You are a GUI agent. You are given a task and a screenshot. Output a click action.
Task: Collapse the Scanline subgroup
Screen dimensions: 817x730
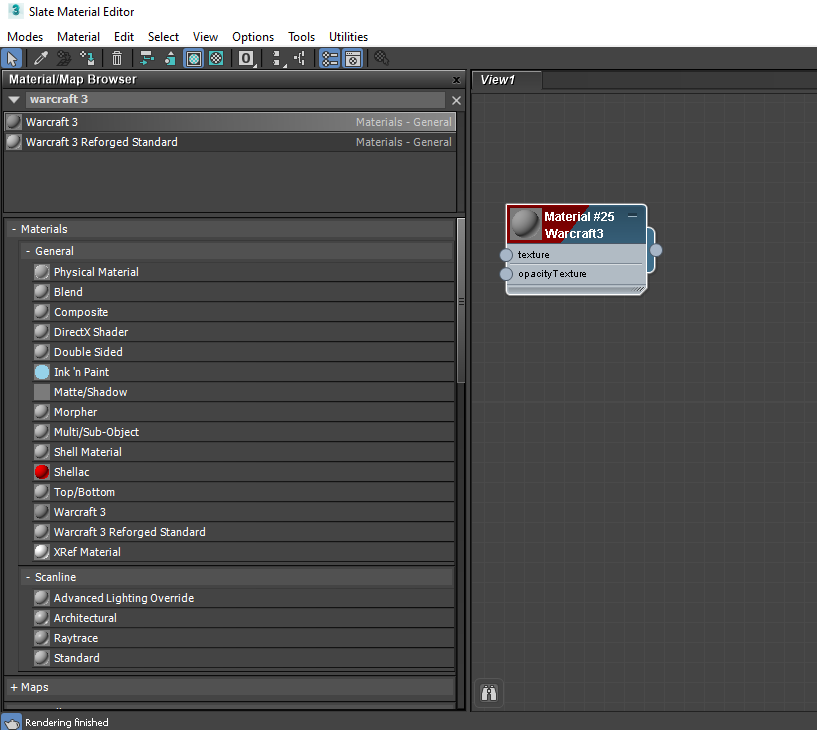point(28,577)
